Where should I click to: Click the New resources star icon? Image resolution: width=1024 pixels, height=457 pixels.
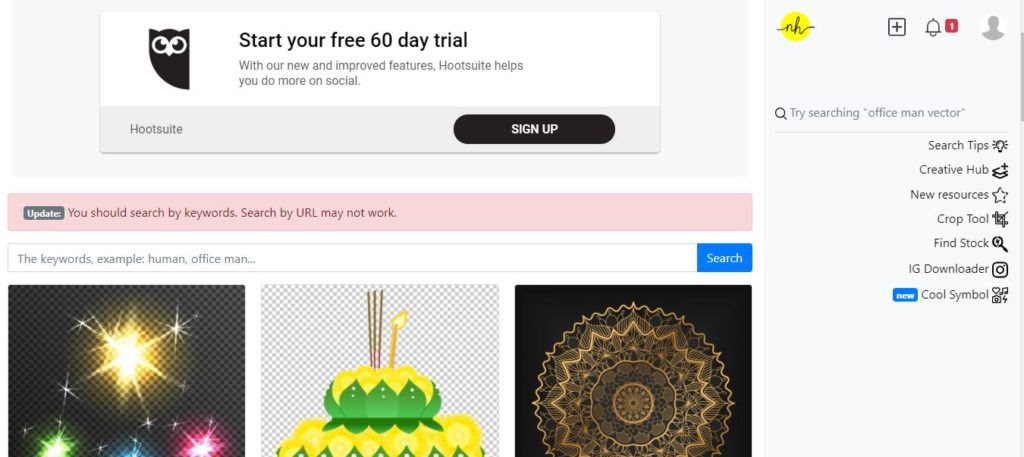click(x=1000, y=195)
